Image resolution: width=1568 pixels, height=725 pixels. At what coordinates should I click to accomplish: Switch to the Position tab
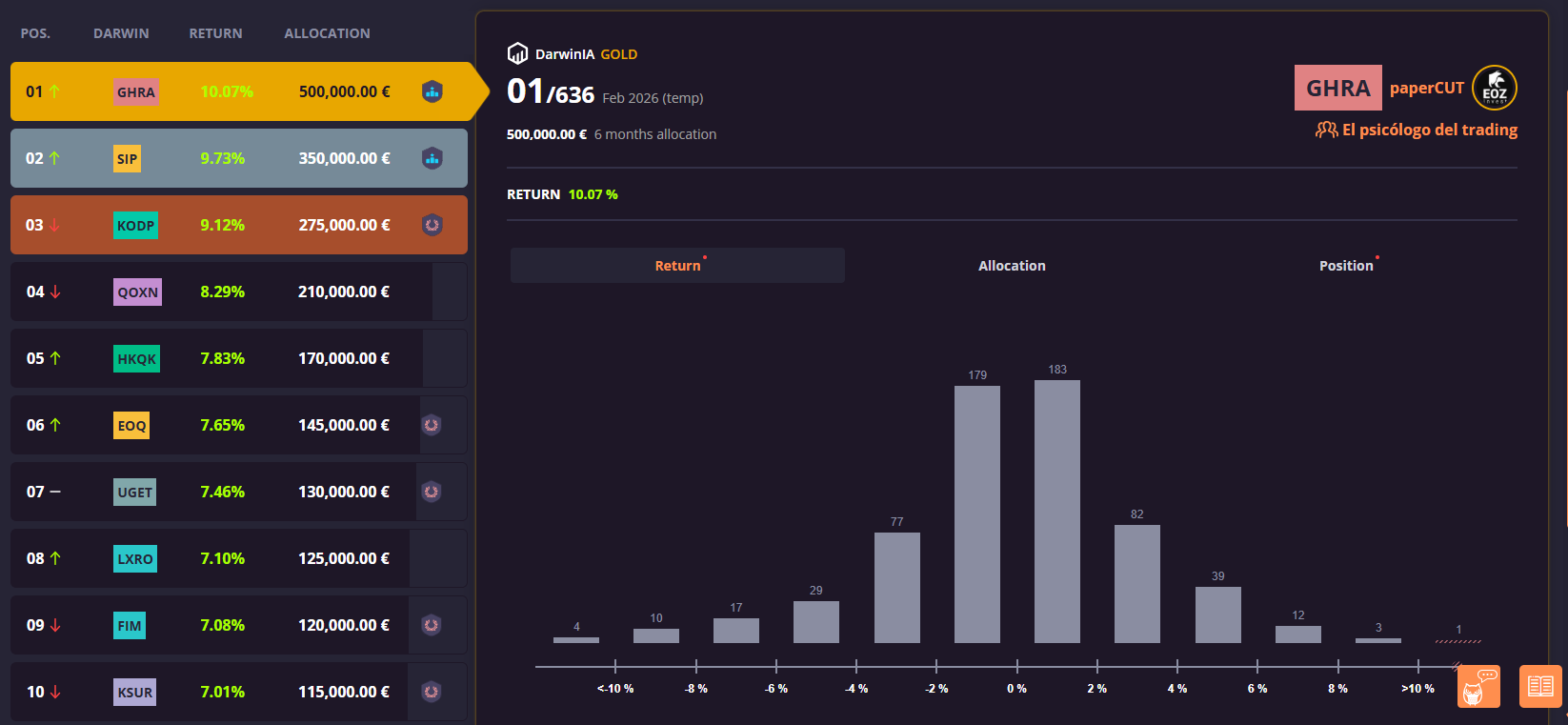tap(1346, 266)
